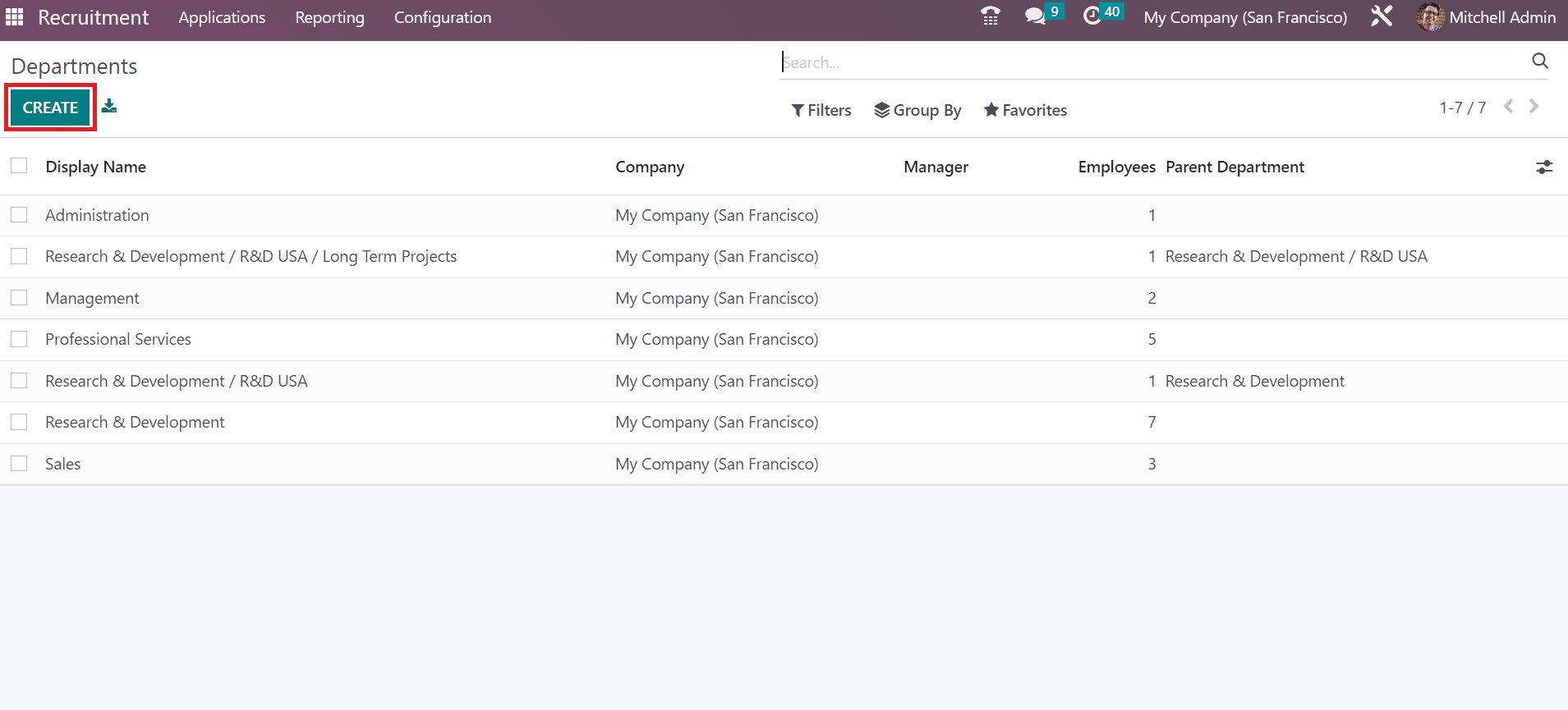
Task: Click the export download icon
Action: [x=109, y=106]
